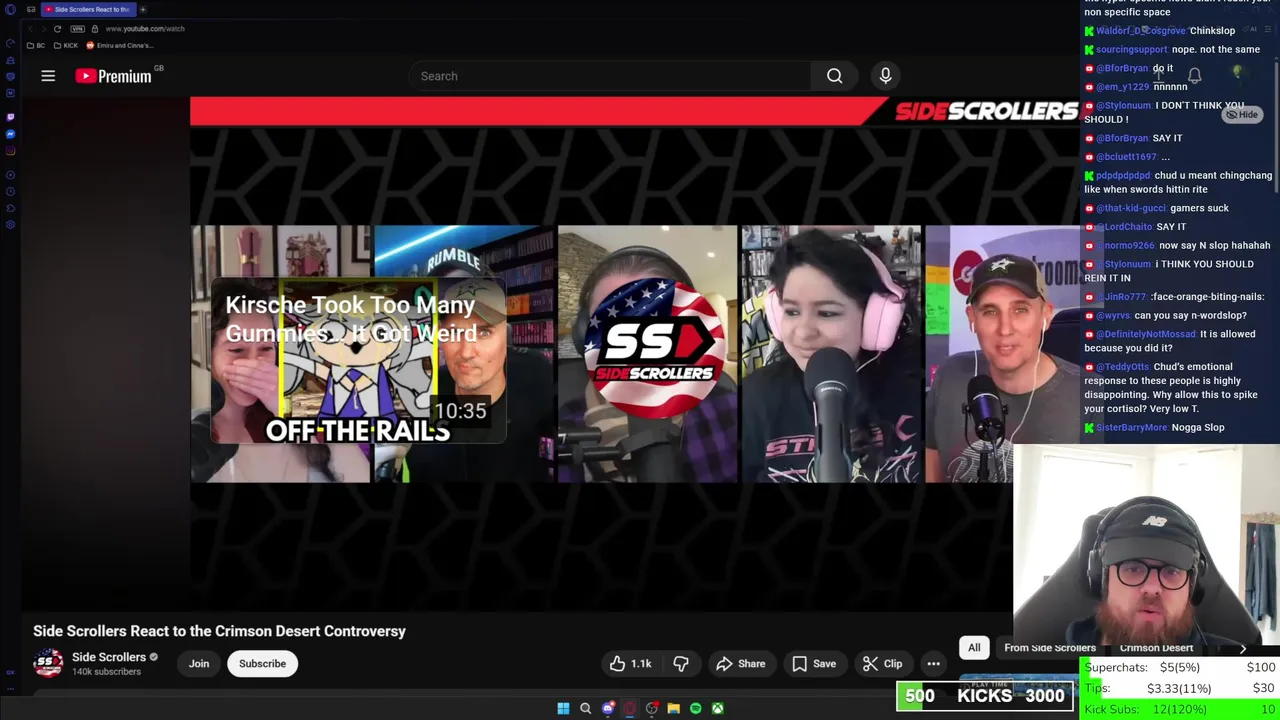
Task: Click the search magnifier button
Action: click(834, 76)
